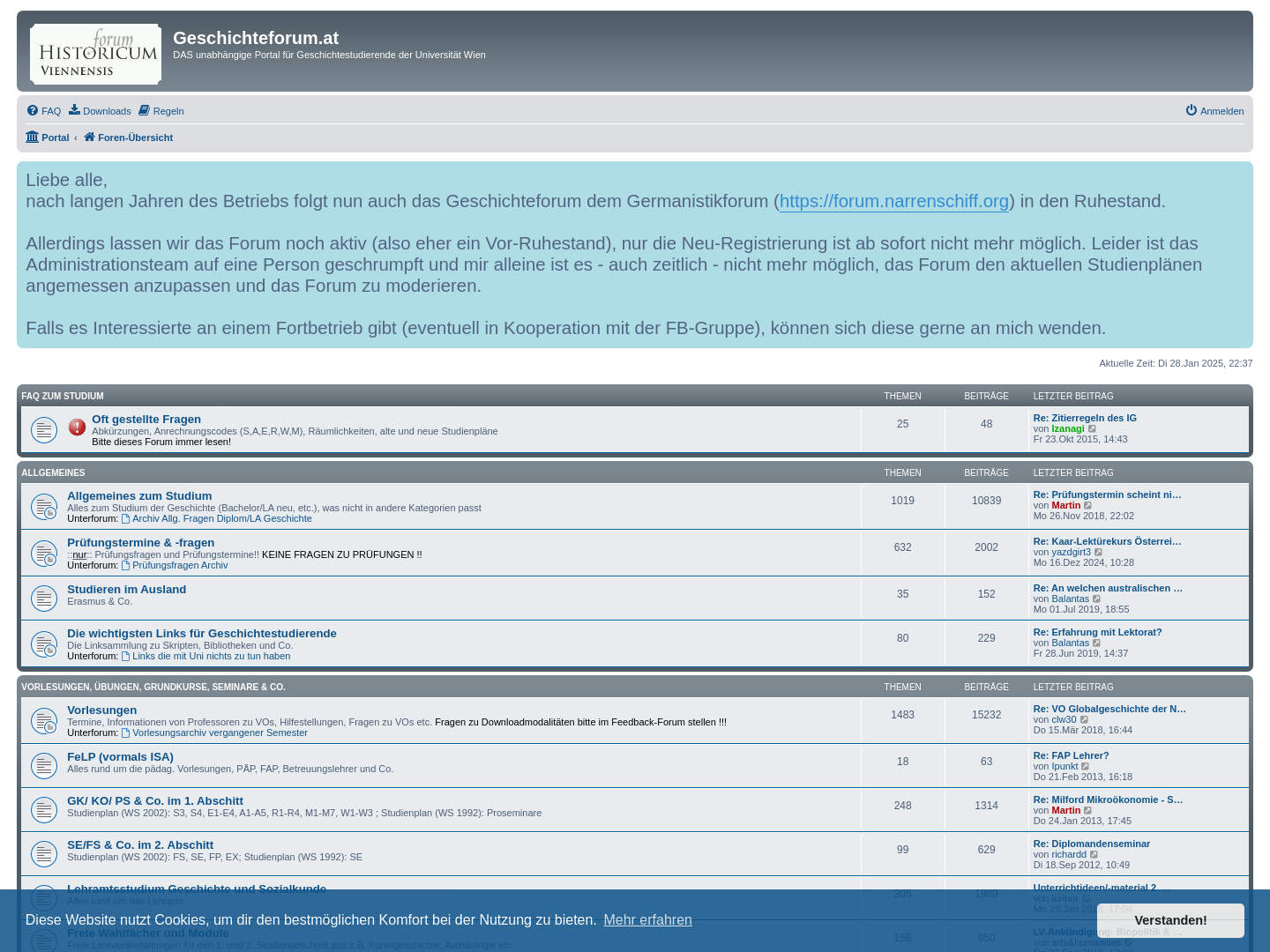This screenshot has height=952, width=1270.
Task: View user profile richardd
Action: tap(1069, 855)
